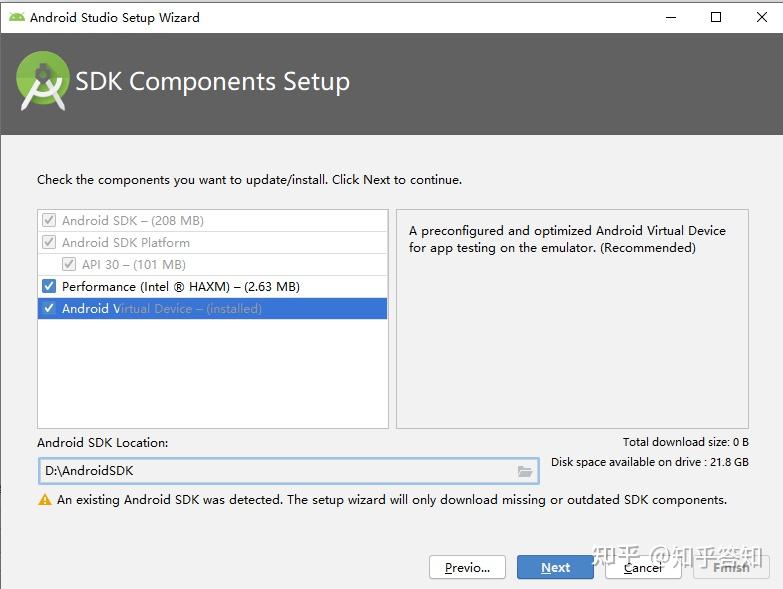783x589 pixels.
Task: Select the Android Virtual Device row
Action: (213, 308)
